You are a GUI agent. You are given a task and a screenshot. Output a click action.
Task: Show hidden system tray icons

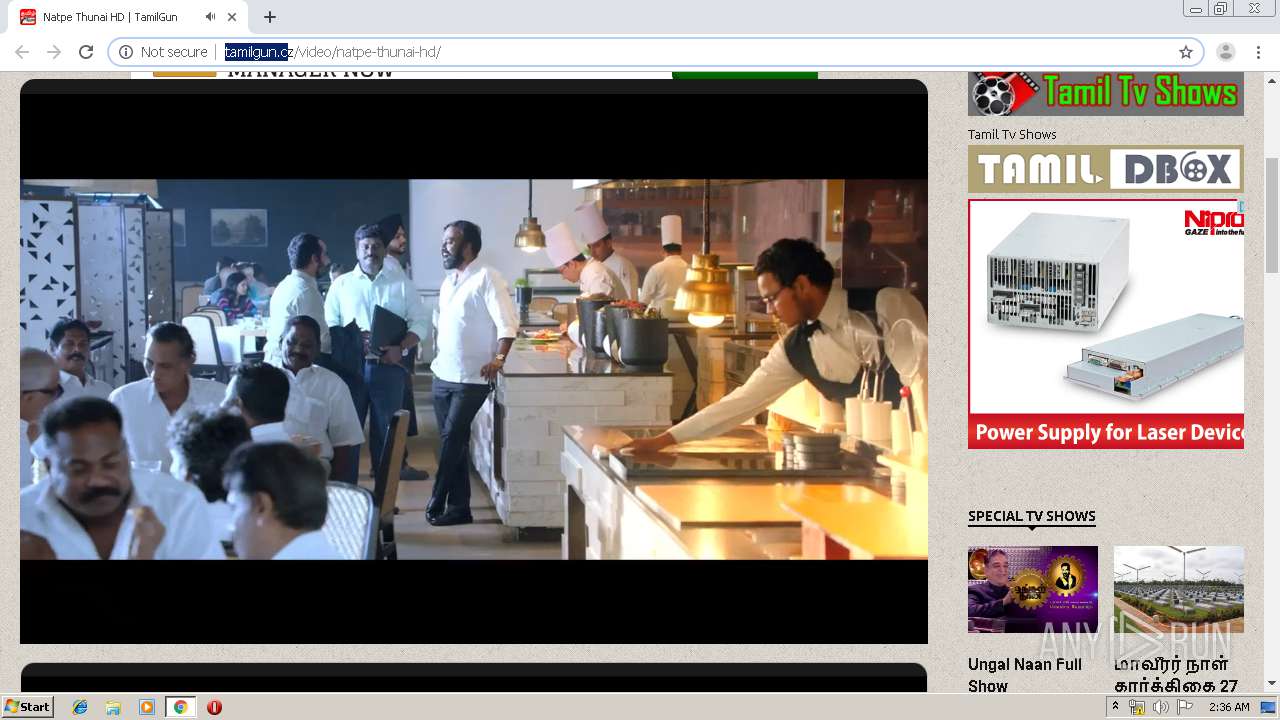point(1115,707)
